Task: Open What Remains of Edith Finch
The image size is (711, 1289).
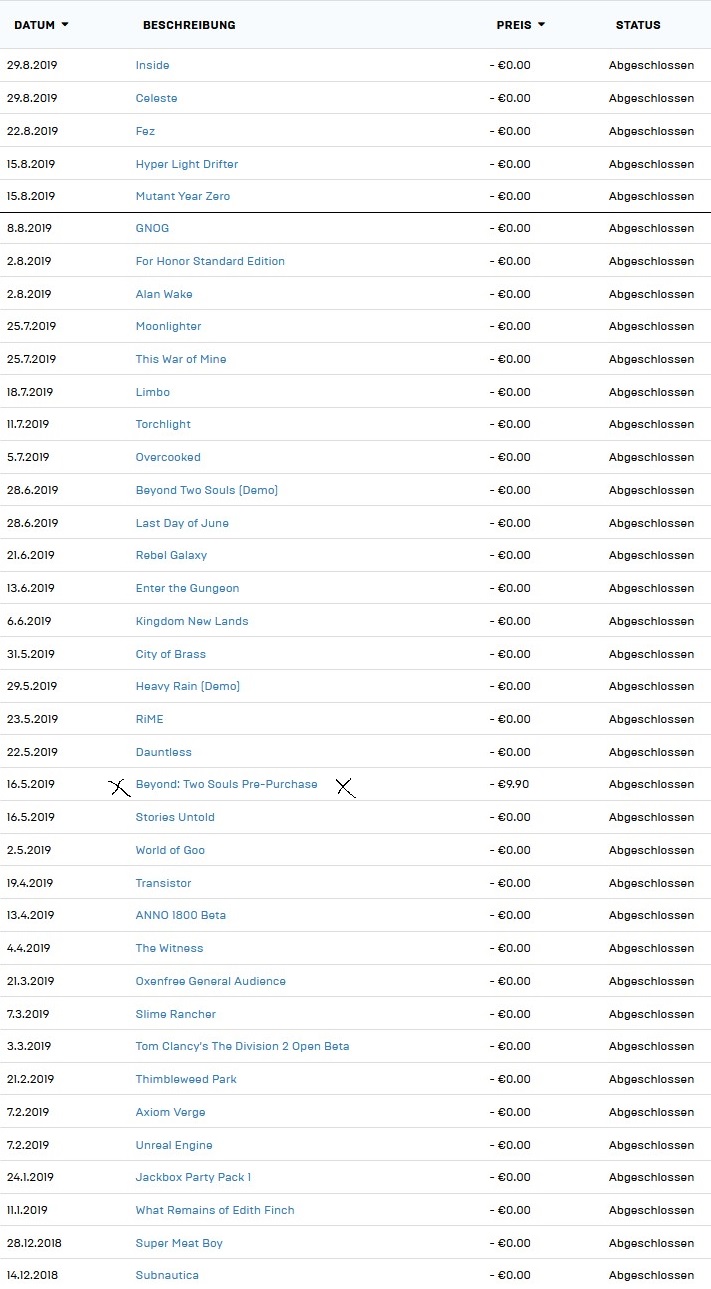Action: [215, 1210]
